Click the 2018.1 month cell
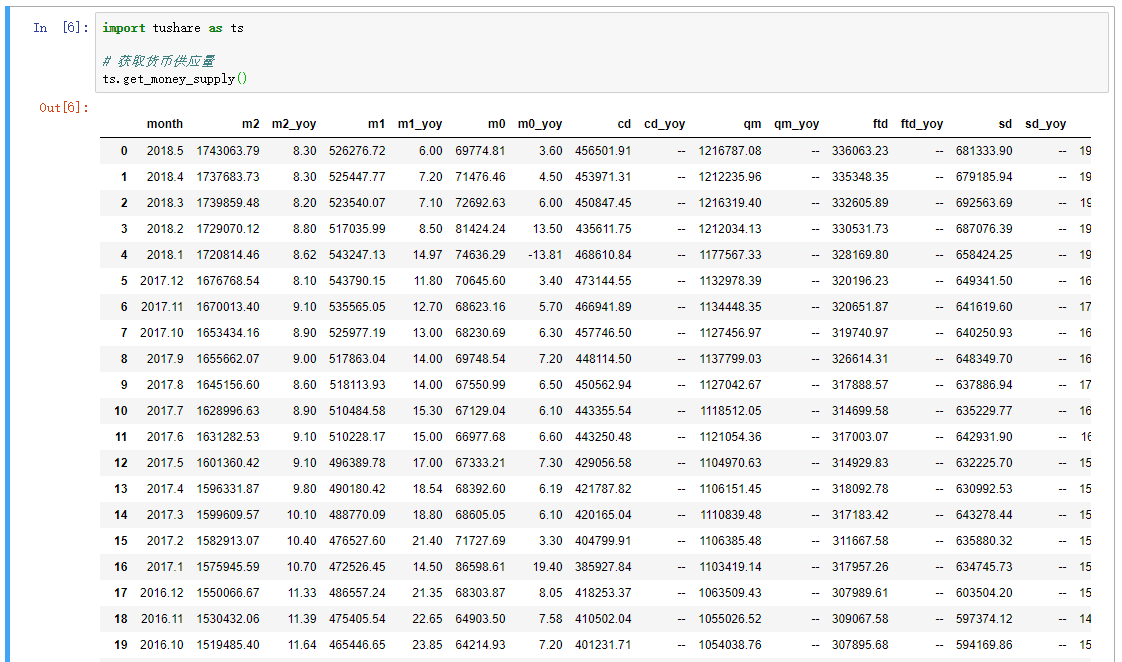 (165, 255)
